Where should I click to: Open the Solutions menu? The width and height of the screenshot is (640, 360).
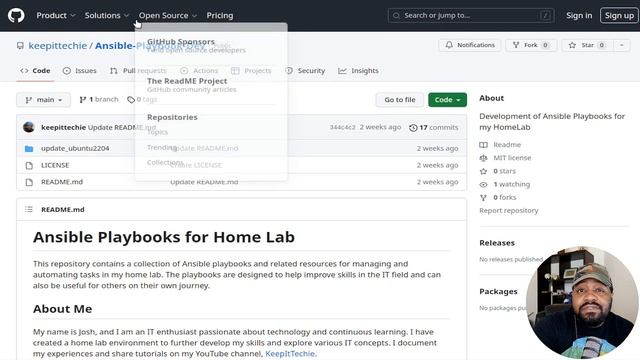pos(107,16)
